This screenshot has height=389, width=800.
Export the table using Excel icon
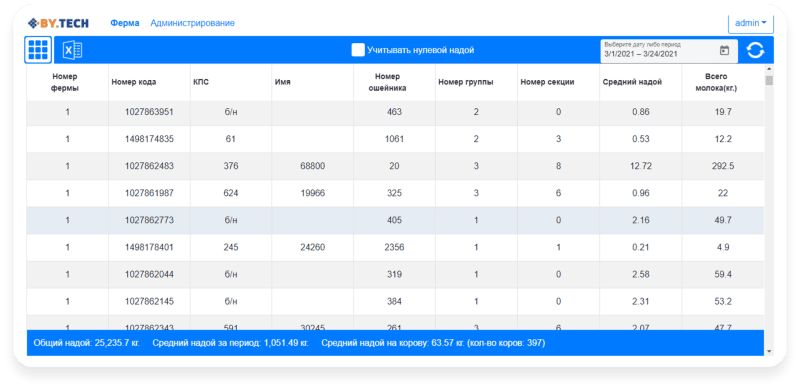click(72, 50)
